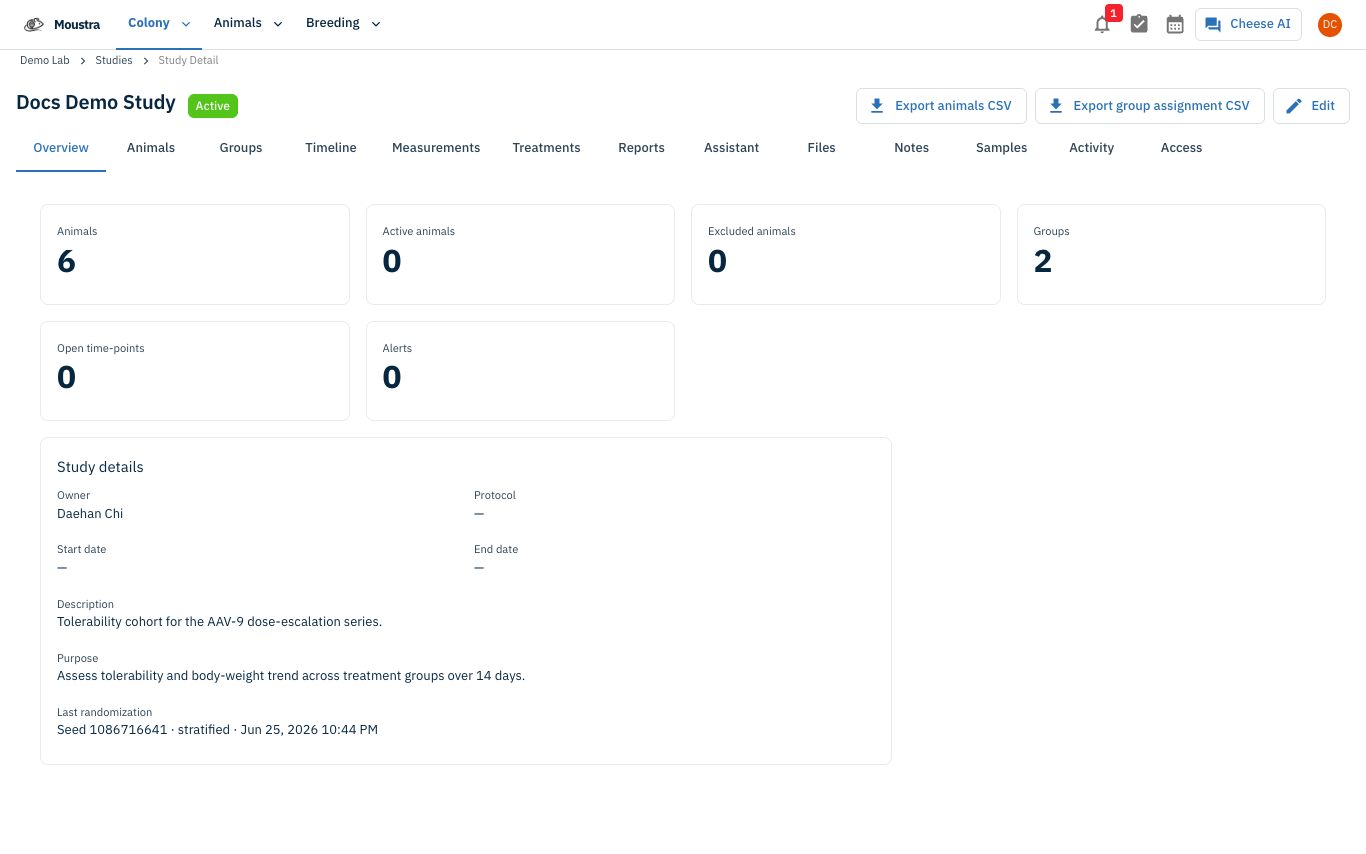The image size is (1366, 854).
Task: Expand the Animals menu chevron
Action: coord(278,24)
